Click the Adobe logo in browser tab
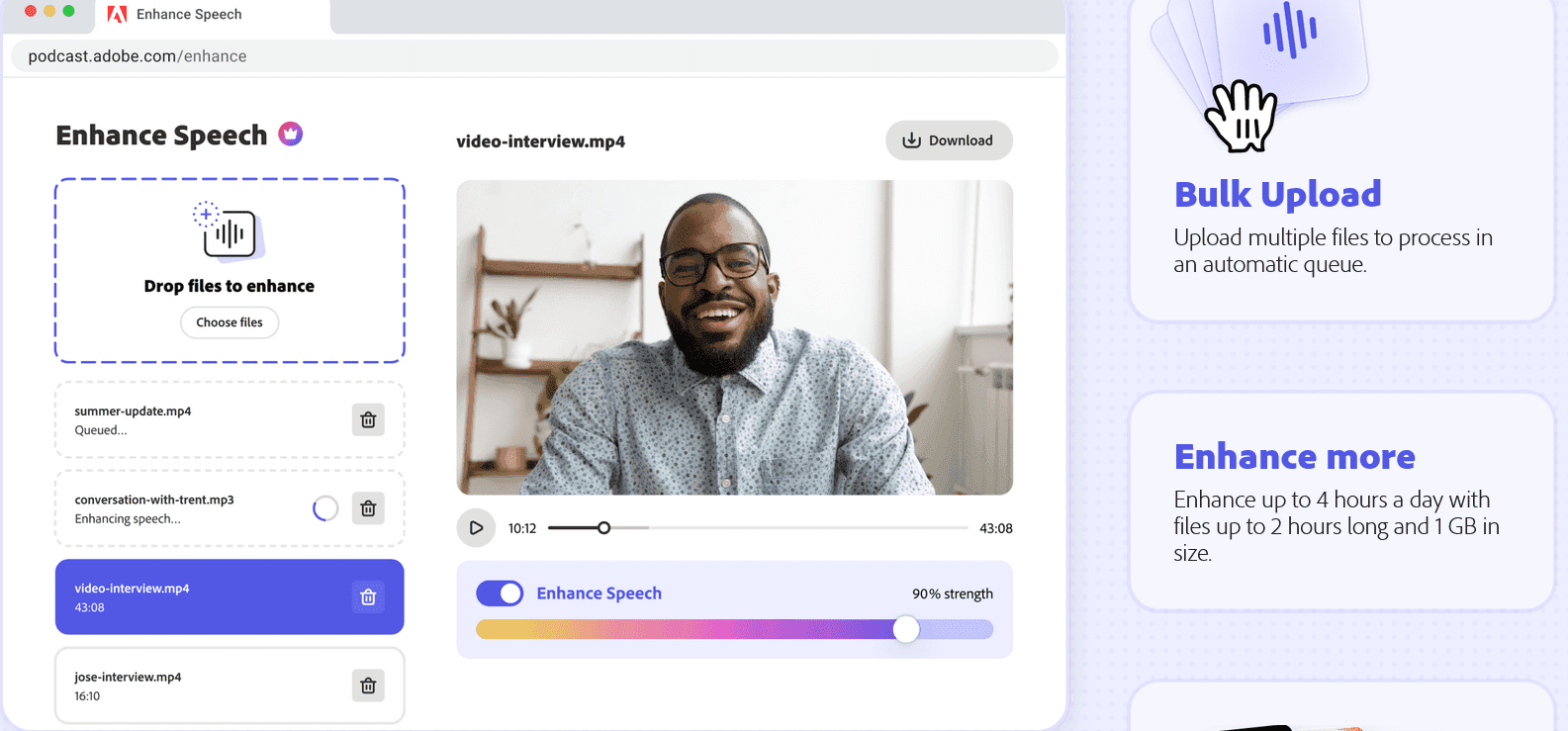This screenshot has height=731, width=1568. tap(117, 14)
